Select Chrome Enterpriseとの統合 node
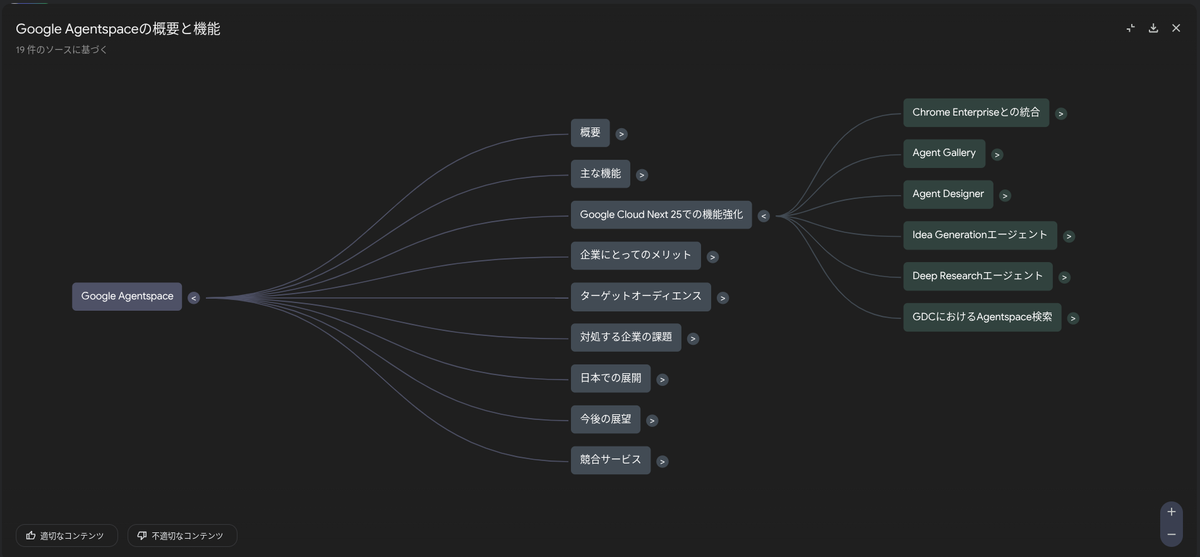Image resolution: width=1200 pixels, height=557 pixels. point(976,112)
